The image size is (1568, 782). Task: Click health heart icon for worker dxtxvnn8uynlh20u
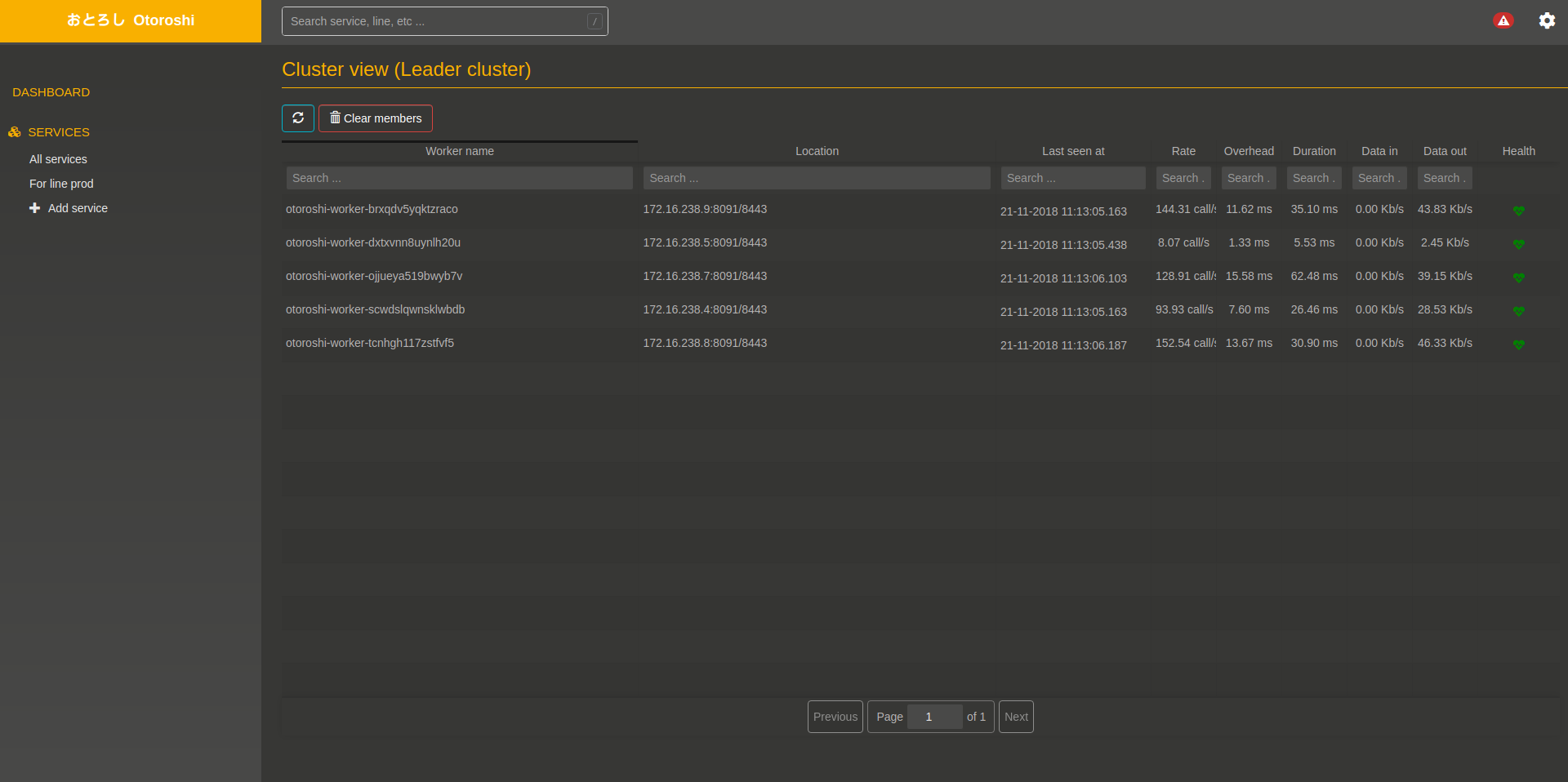click(1518, 244)
